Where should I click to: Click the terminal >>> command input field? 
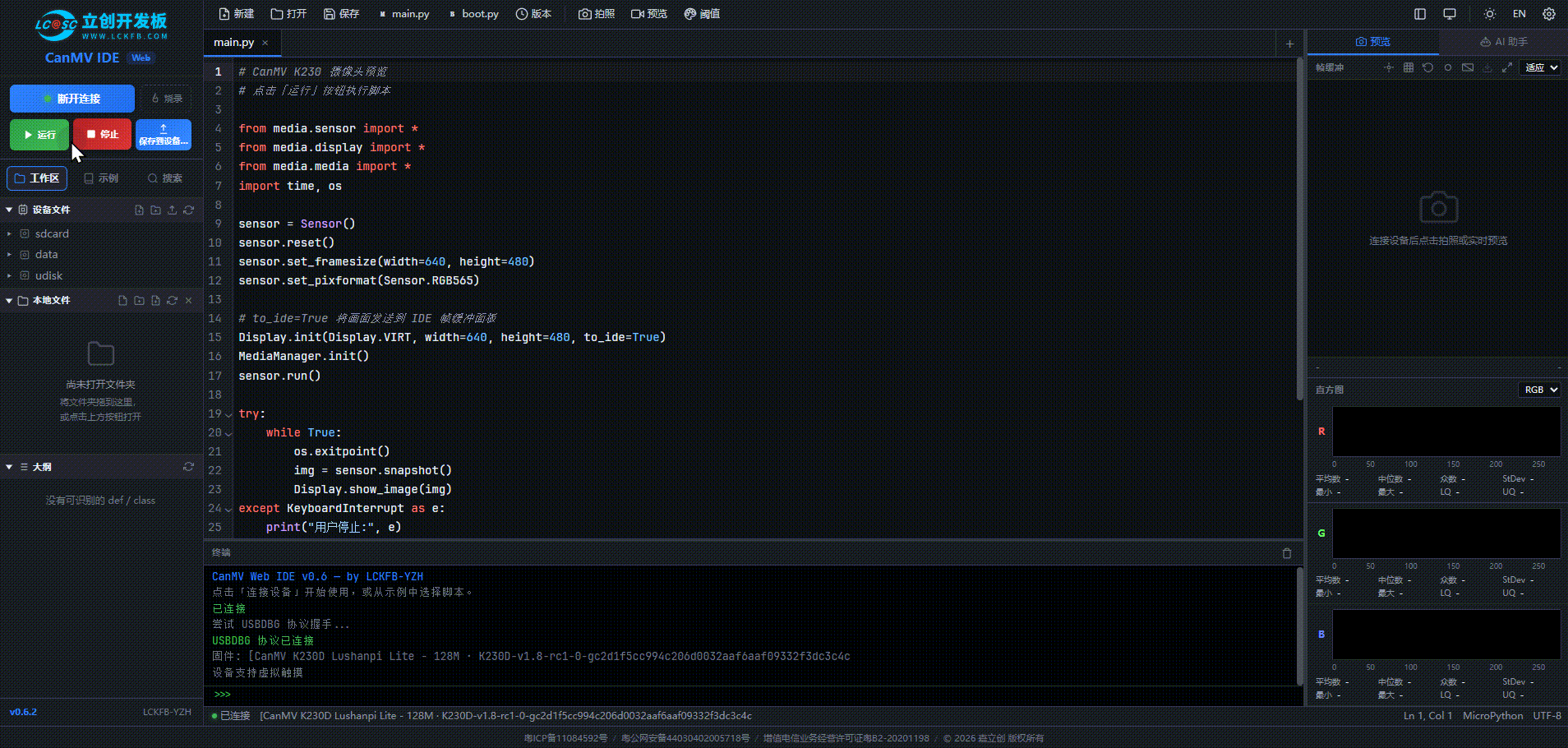coord(756,695)
